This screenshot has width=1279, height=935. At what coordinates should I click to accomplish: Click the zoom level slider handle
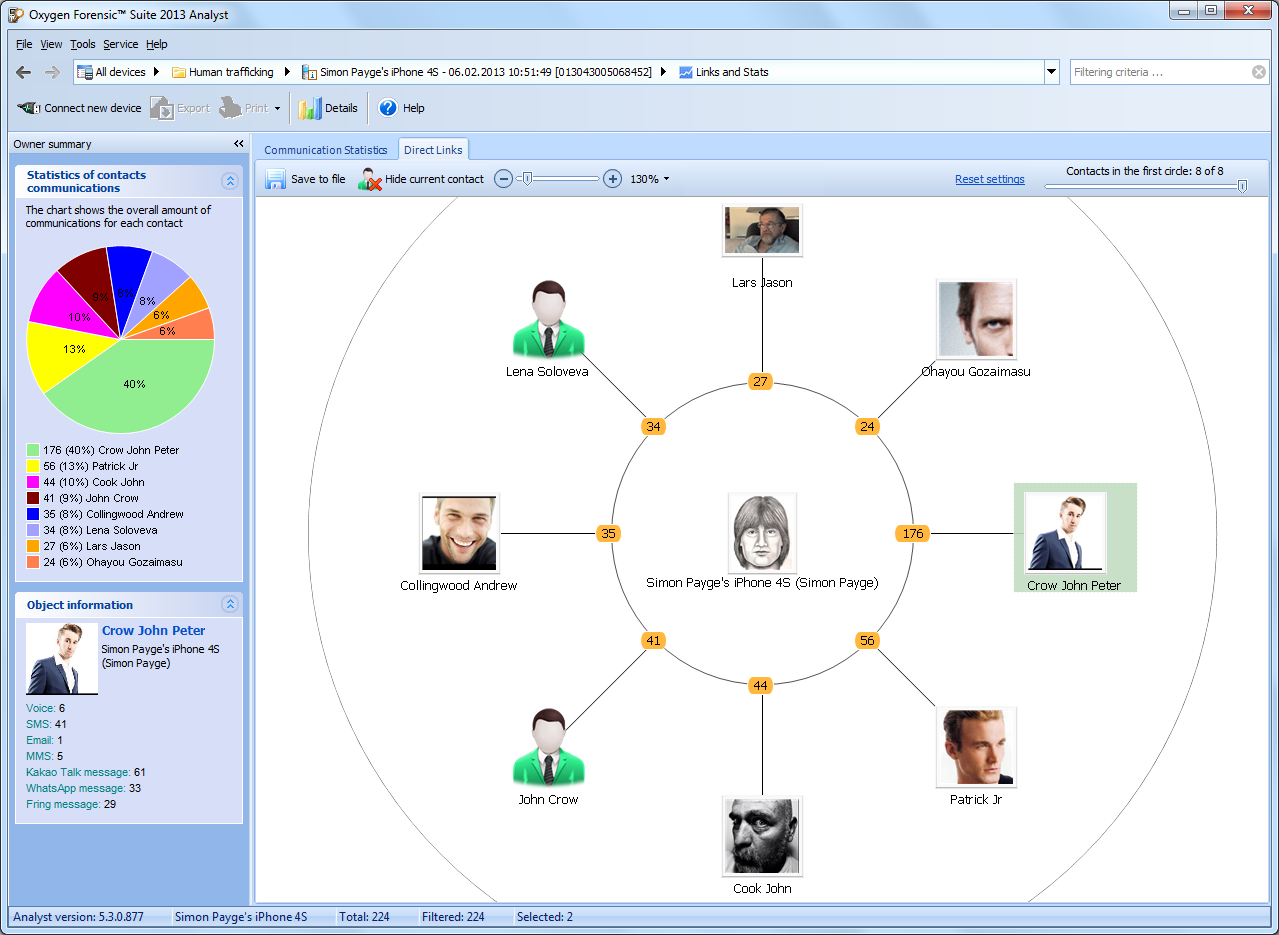(x=527, y=179)
